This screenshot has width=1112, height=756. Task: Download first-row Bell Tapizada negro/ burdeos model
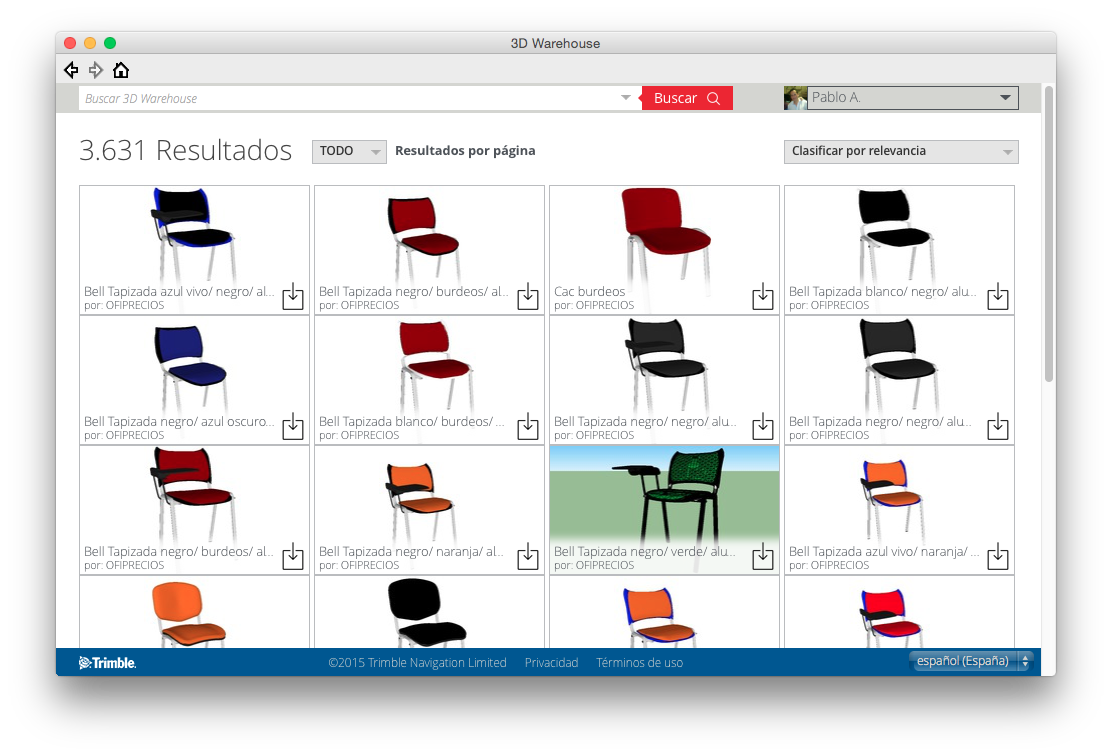(528, 296)
